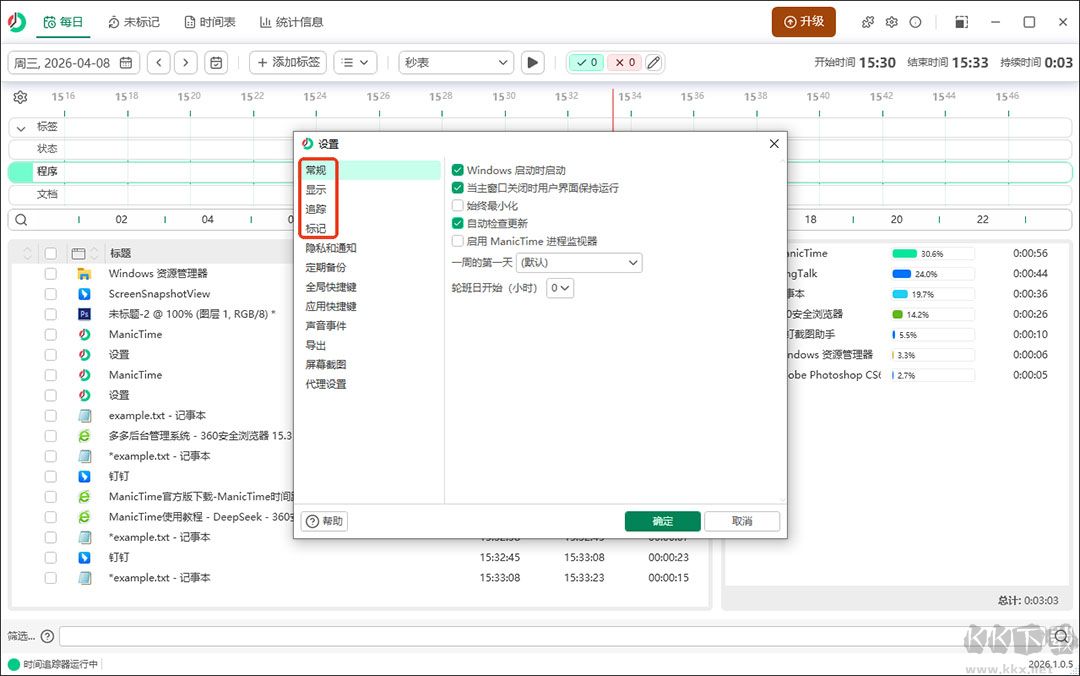The height and width of the screenshot is (676, 1080).
Task: Click the search magnifier by day timeline
Action: click(x=21, y=220)
